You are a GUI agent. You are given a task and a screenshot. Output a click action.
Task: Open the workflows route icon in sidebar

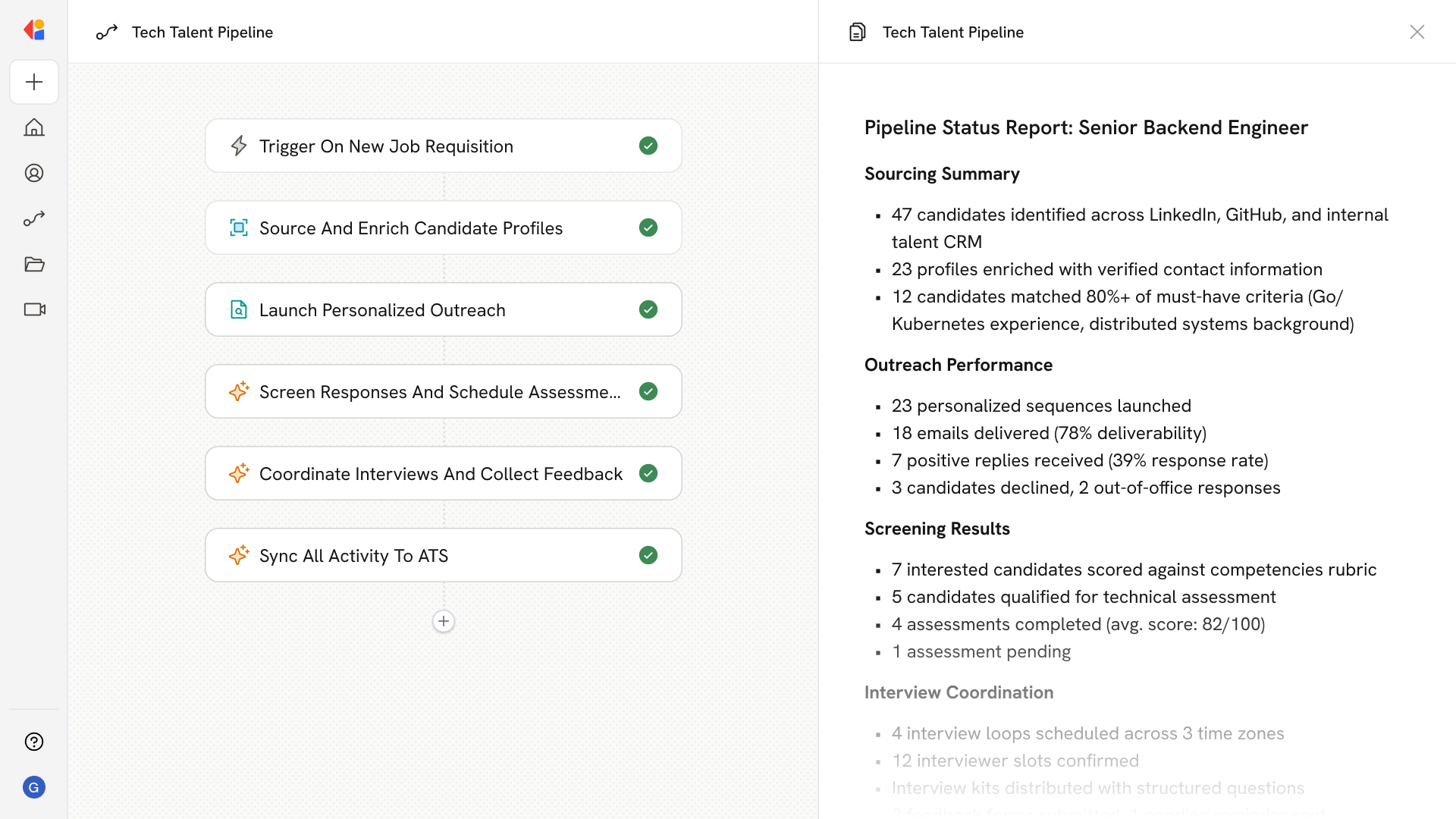point(34,218)
